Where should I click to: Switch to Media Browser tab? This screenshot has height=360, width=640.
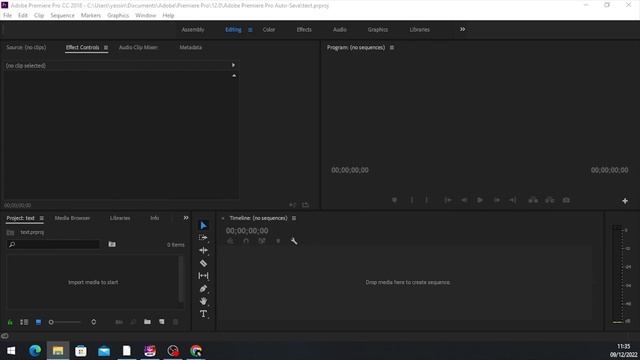72,218
